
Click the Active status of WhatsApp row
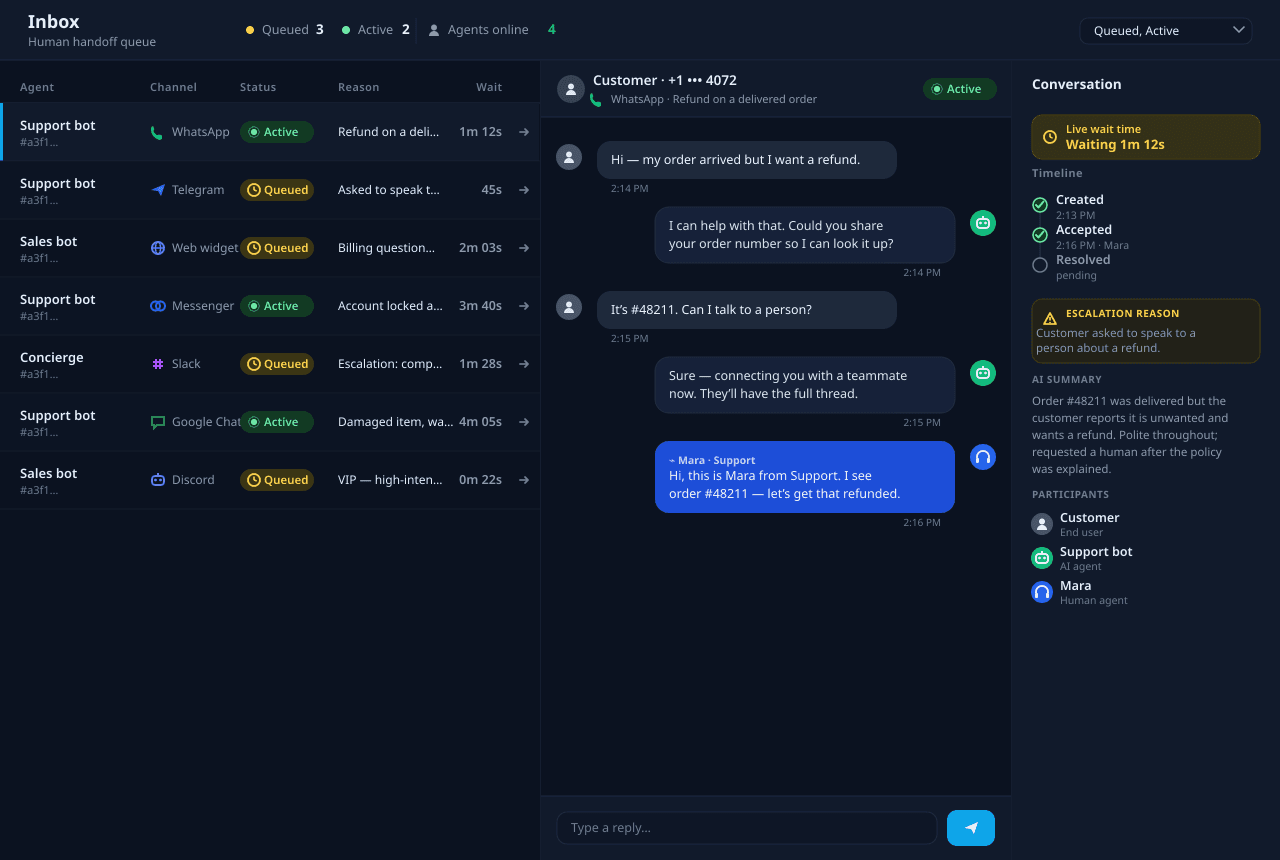coord(277,132)
